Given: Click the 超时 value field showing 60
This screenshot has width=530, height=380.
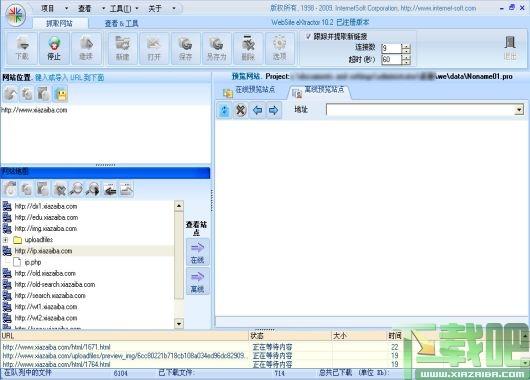Looking at the screenshot, I should coord(391,60).
